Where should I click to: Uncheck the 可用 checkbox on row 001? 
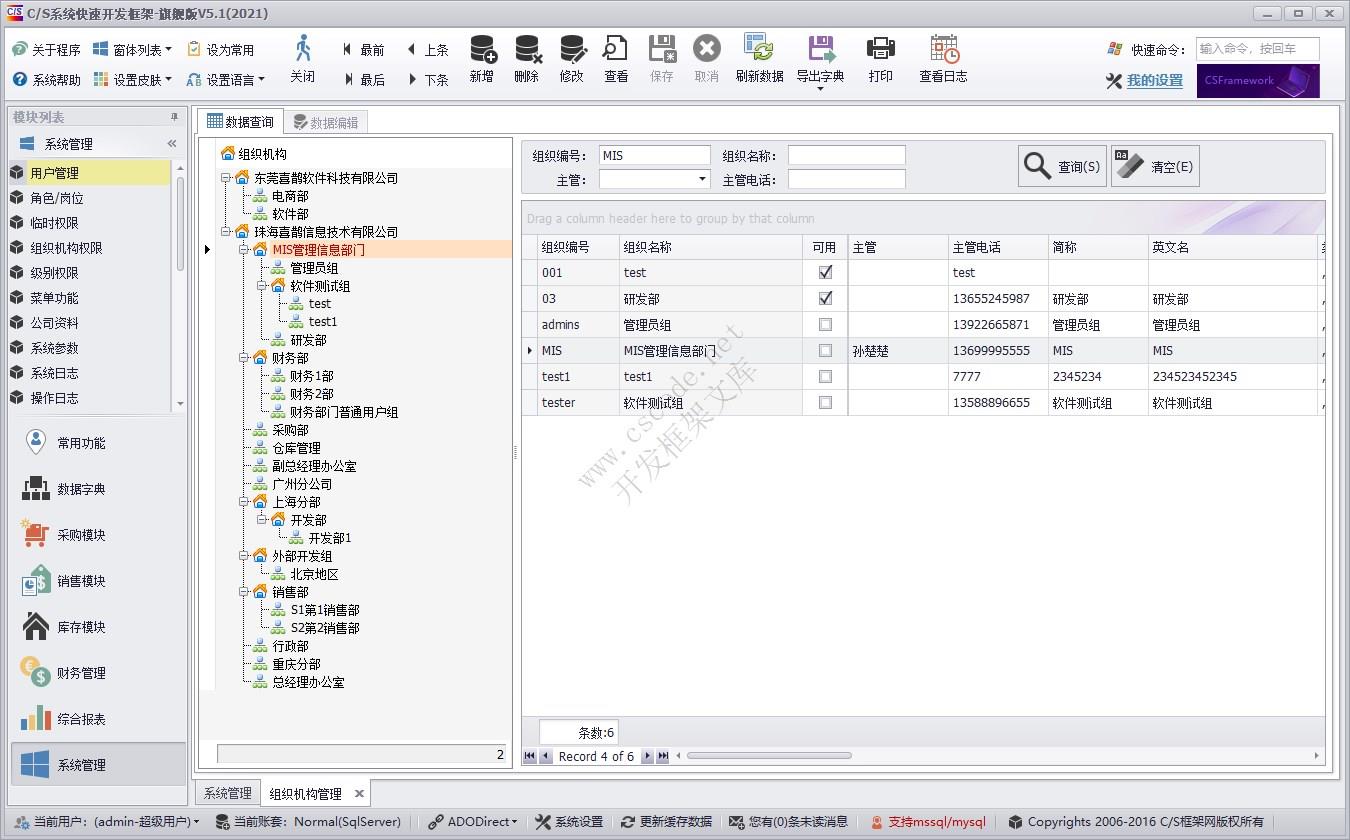tap(824, 272)
